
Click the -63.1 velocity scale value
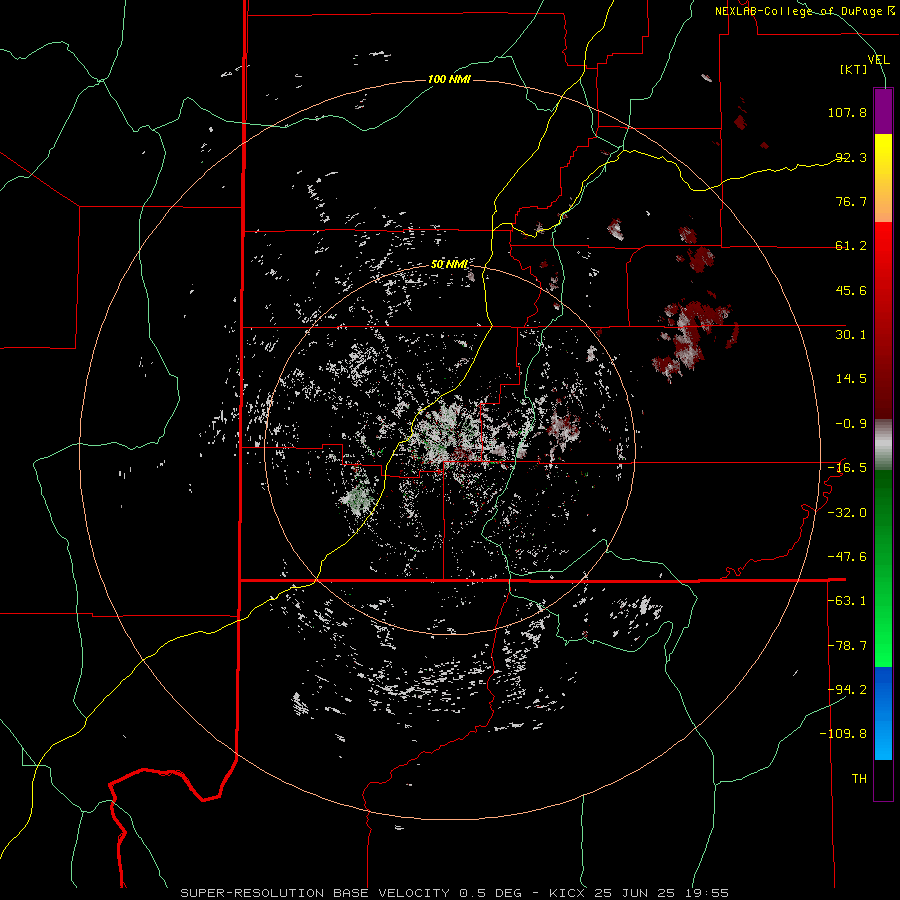847,601
